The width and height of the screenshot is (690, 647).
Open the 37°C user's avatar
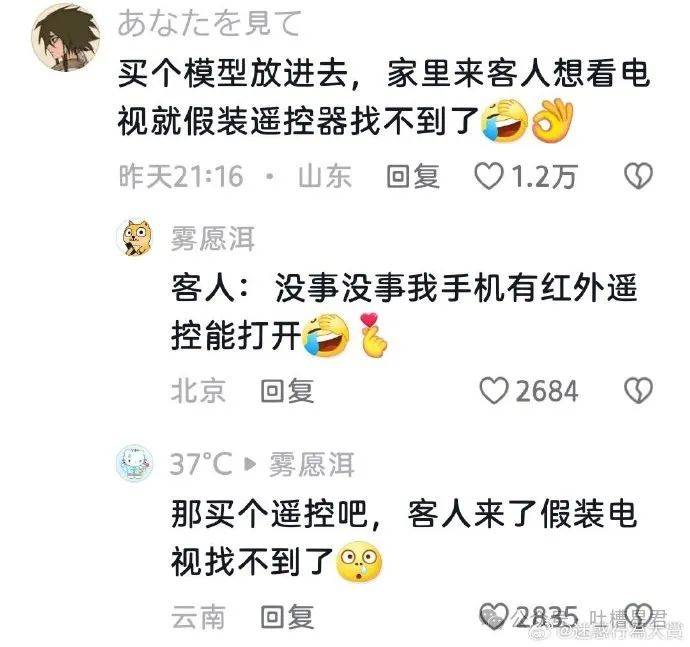coord(135,463)
